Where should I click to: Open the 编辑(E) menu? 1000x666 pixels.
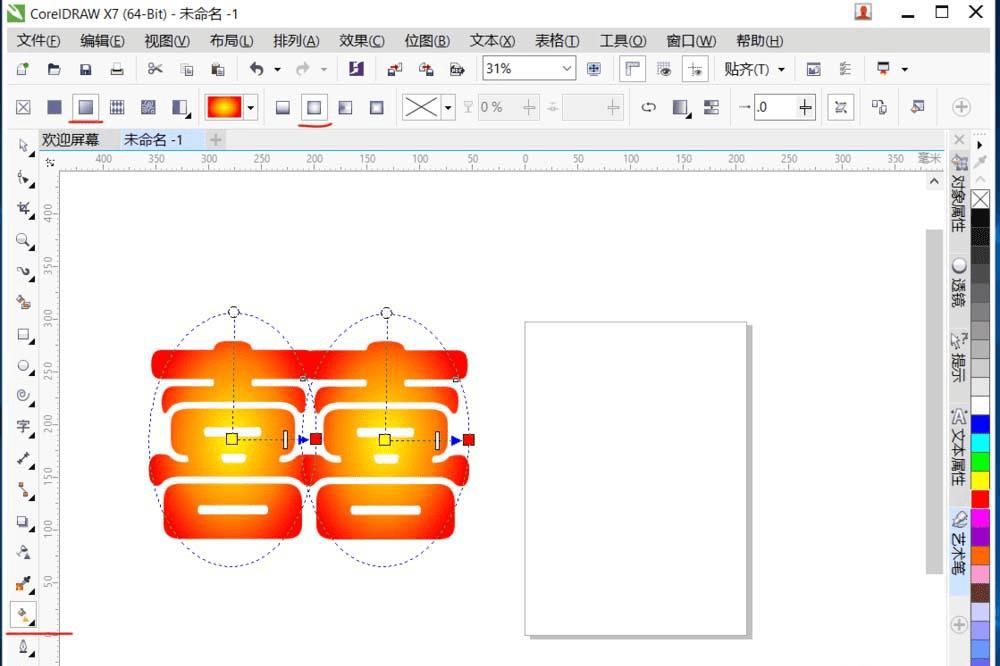(102, 41)
